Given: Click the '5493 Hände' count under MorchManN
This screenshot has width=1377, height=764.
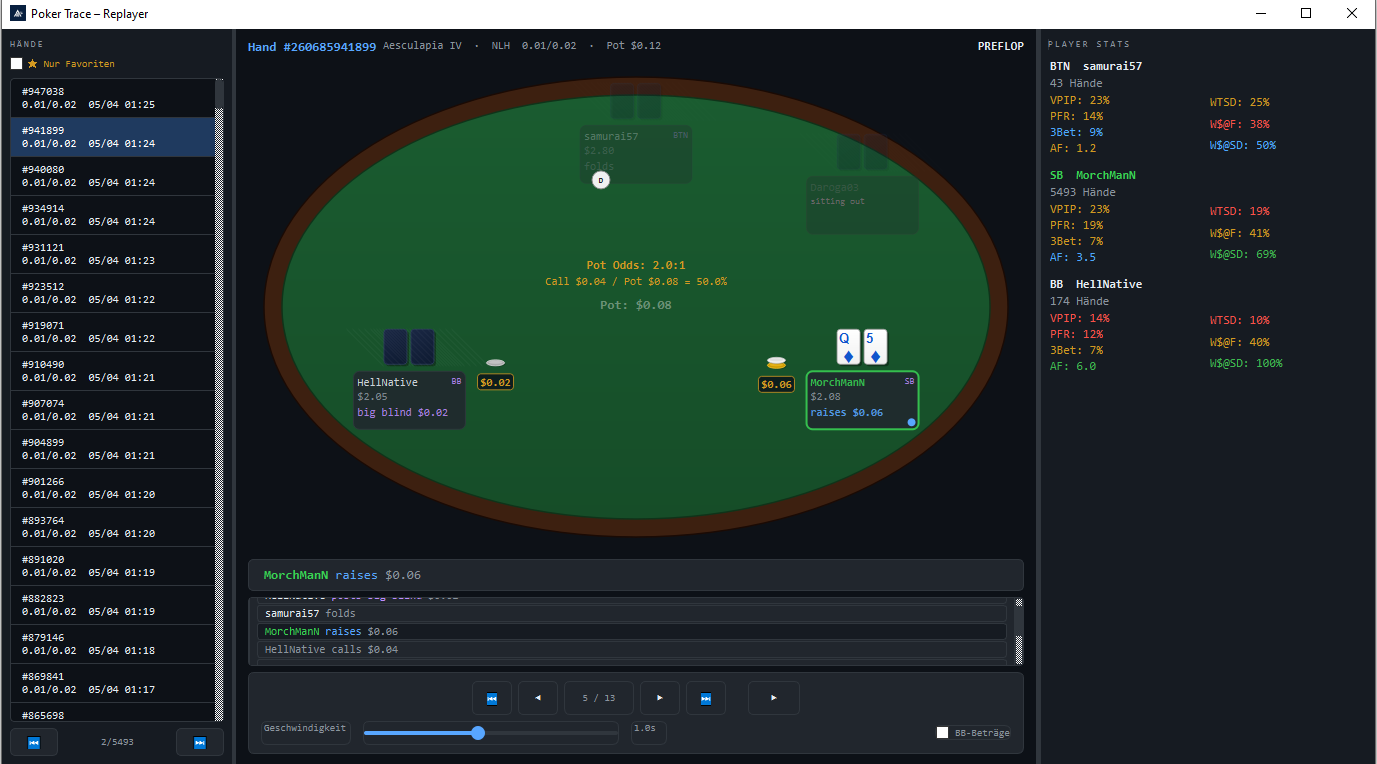Looking at the screenshot, I should pos(1083,192).
